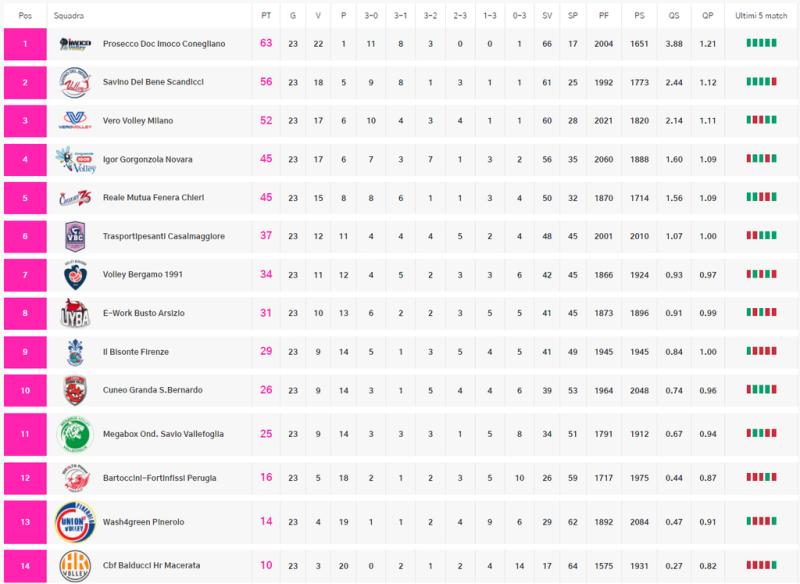
Task: Click the pink position 7 badge
Action: (25, 275)
